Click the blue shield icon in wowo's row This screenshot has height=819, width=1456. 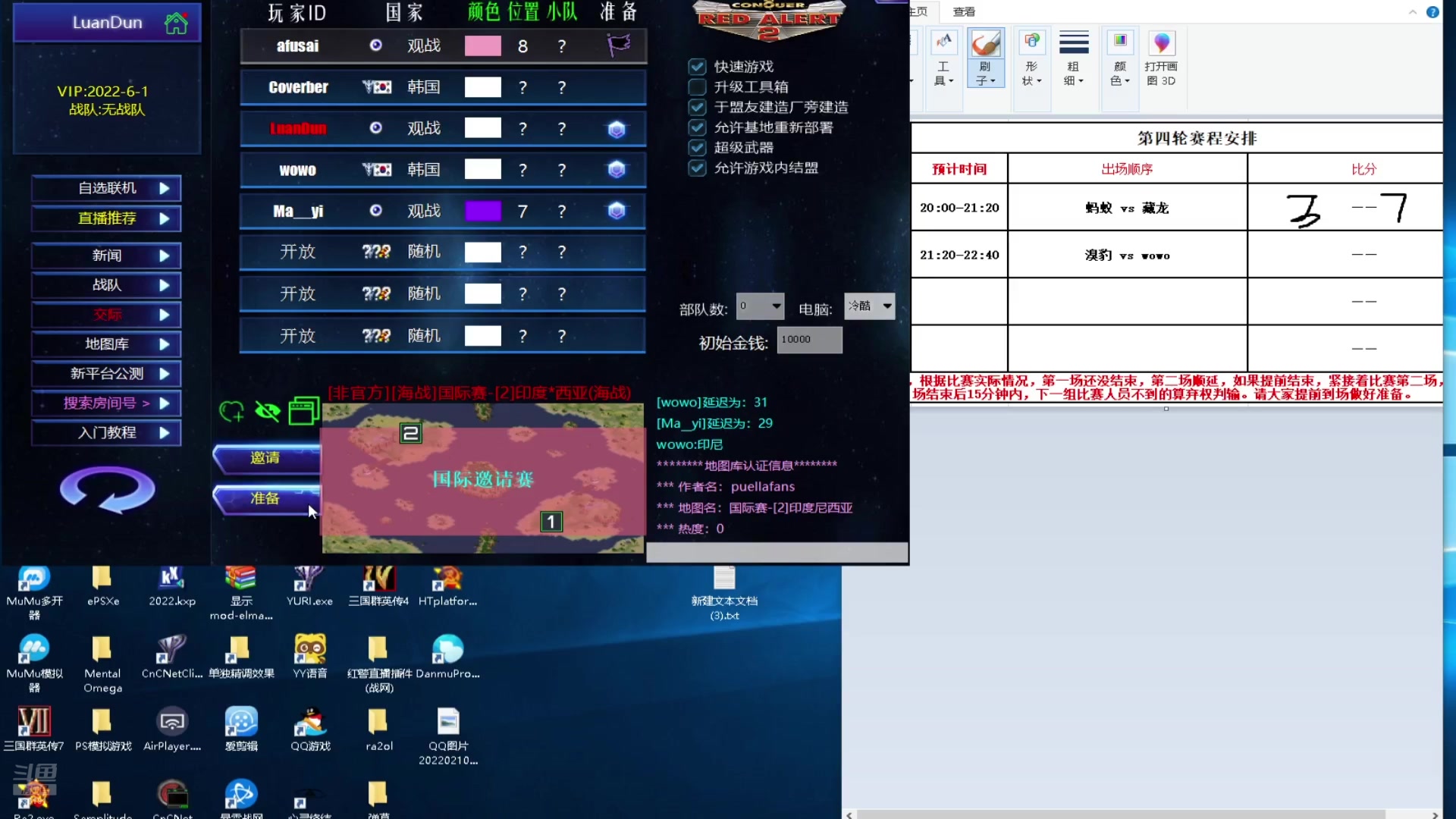617,170
